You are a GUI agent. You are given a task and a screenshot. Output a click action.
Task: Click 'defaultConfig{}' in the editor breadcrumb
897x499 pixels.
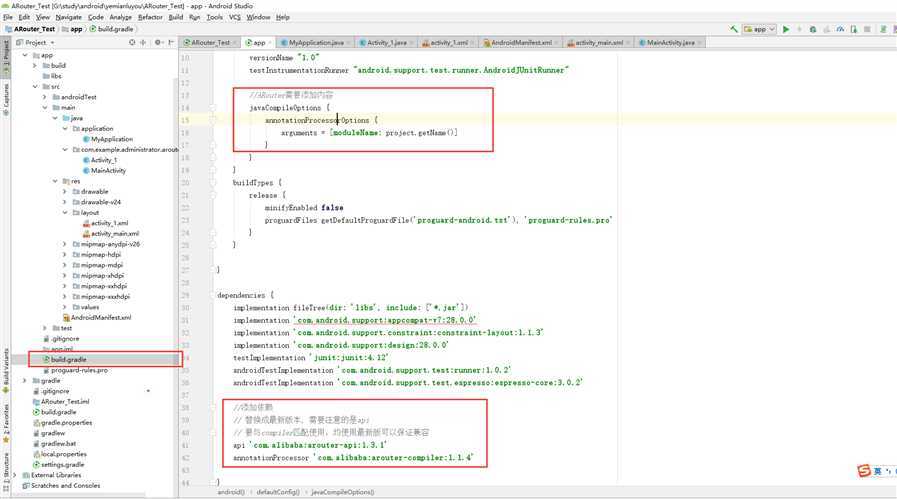277,492
